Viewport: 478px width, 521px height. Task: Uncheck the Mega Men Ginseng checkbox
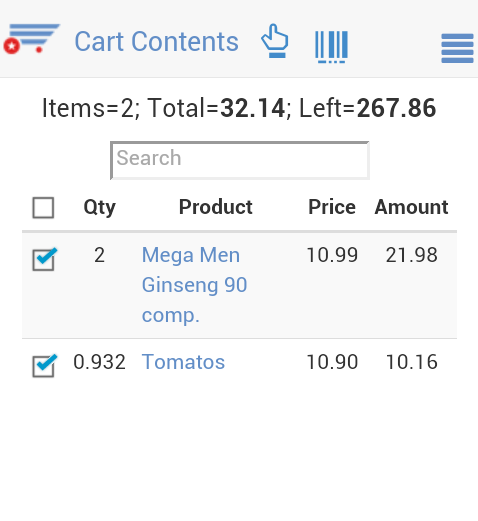(x=44, y=259)
